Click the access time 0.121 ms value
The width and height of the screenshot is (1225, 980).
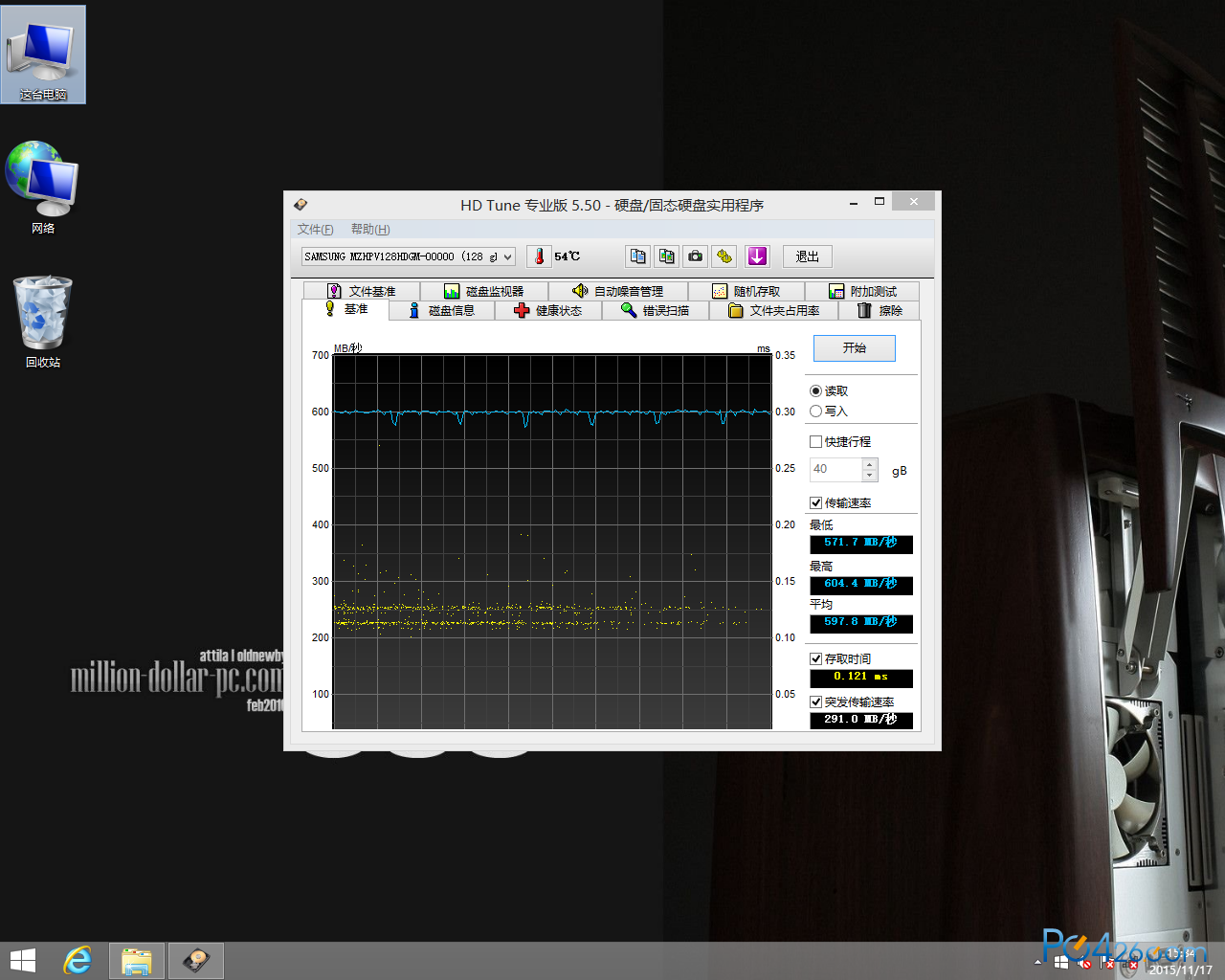pyautogui.click(x=861, y=678)
